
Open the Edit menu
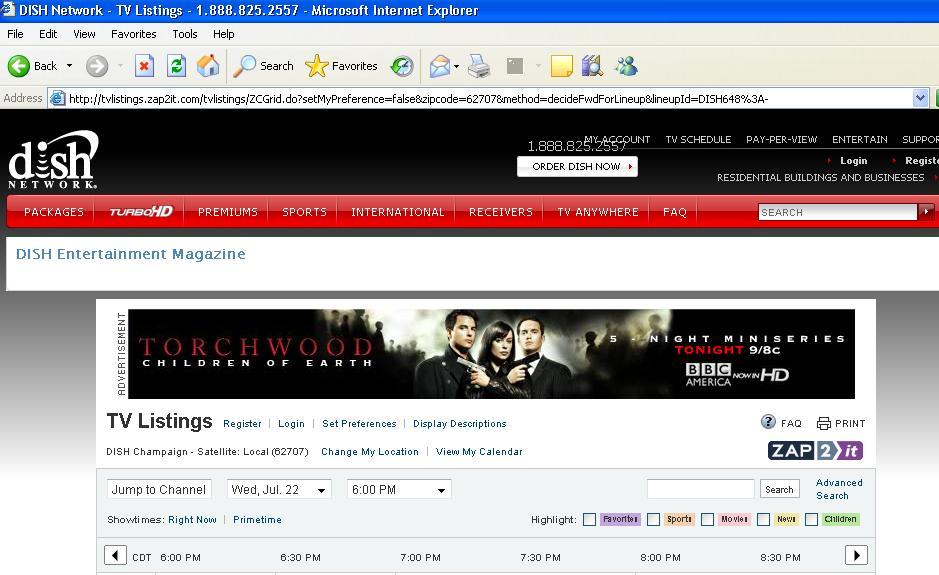(48, 34)
